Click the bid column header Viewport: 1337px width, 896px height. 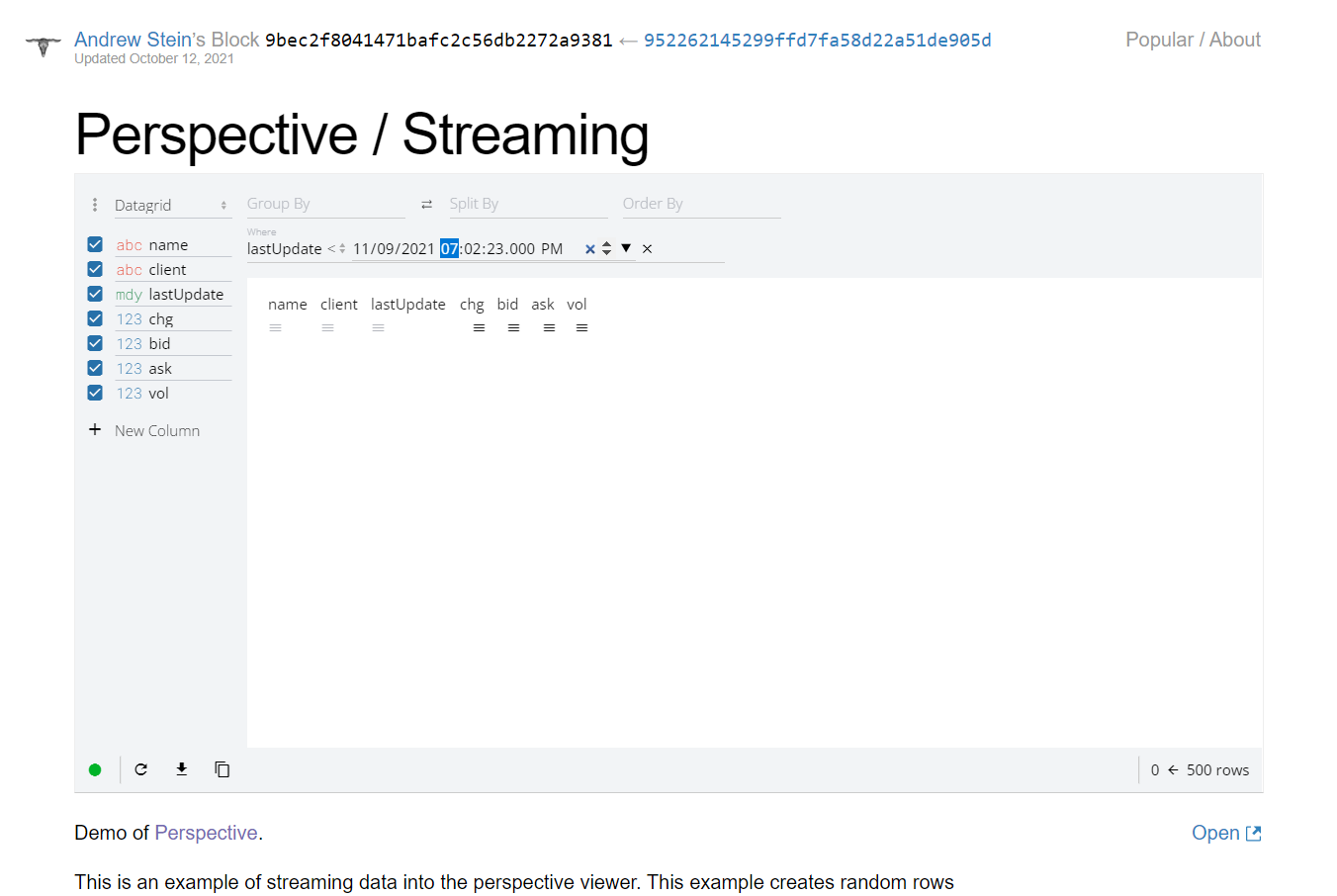(x=507, y=305)
